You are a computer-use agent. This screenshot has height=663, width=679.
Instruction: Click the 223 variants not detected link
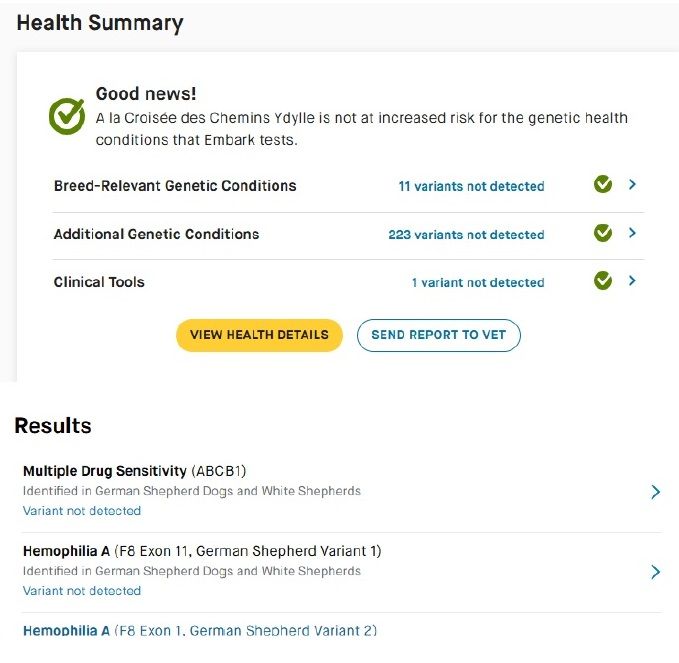[466, 234]
